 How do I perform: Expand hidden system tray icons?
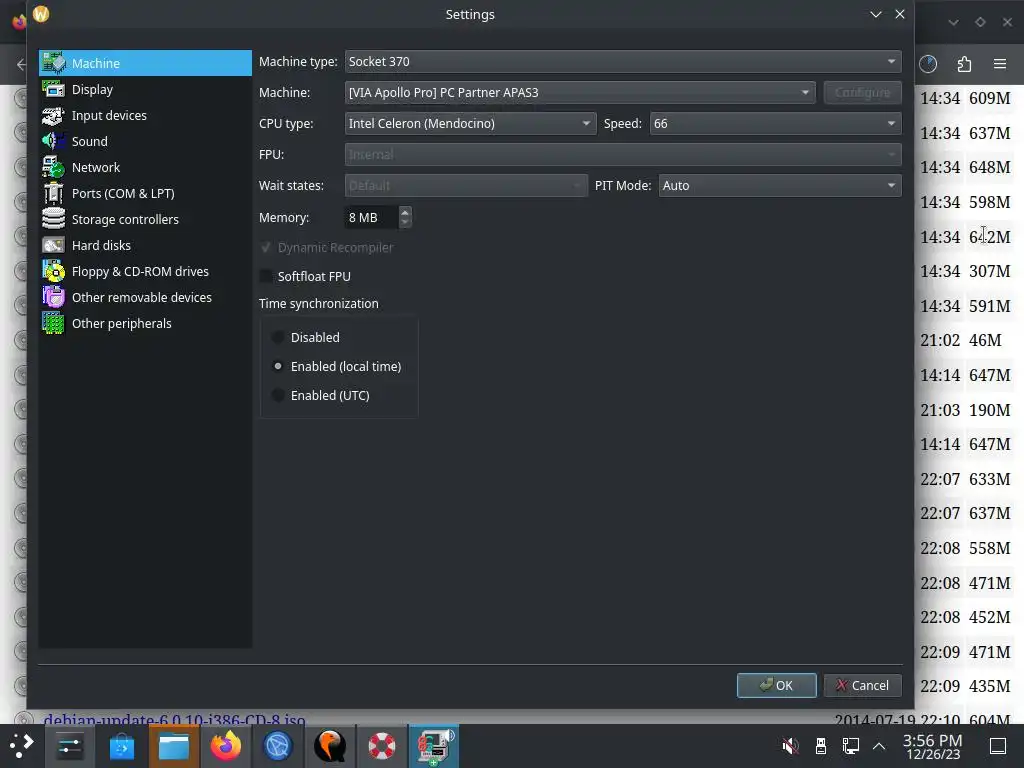879,746
